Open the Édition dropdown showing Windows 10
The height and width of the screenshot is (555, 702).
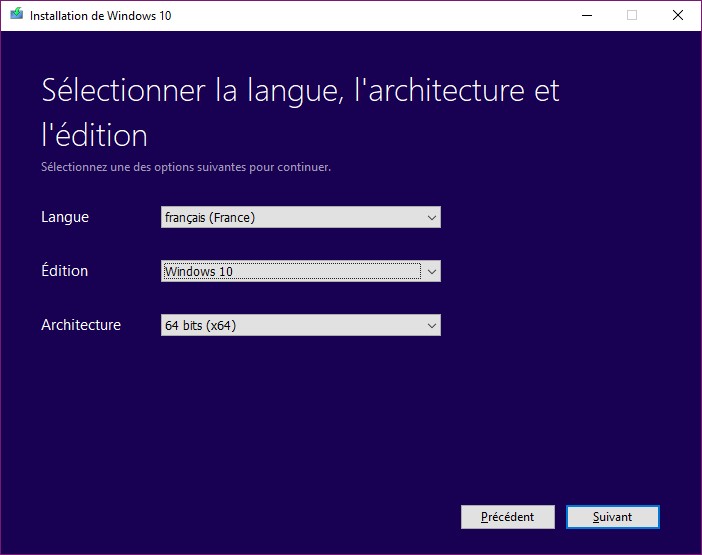pos(300,271)
